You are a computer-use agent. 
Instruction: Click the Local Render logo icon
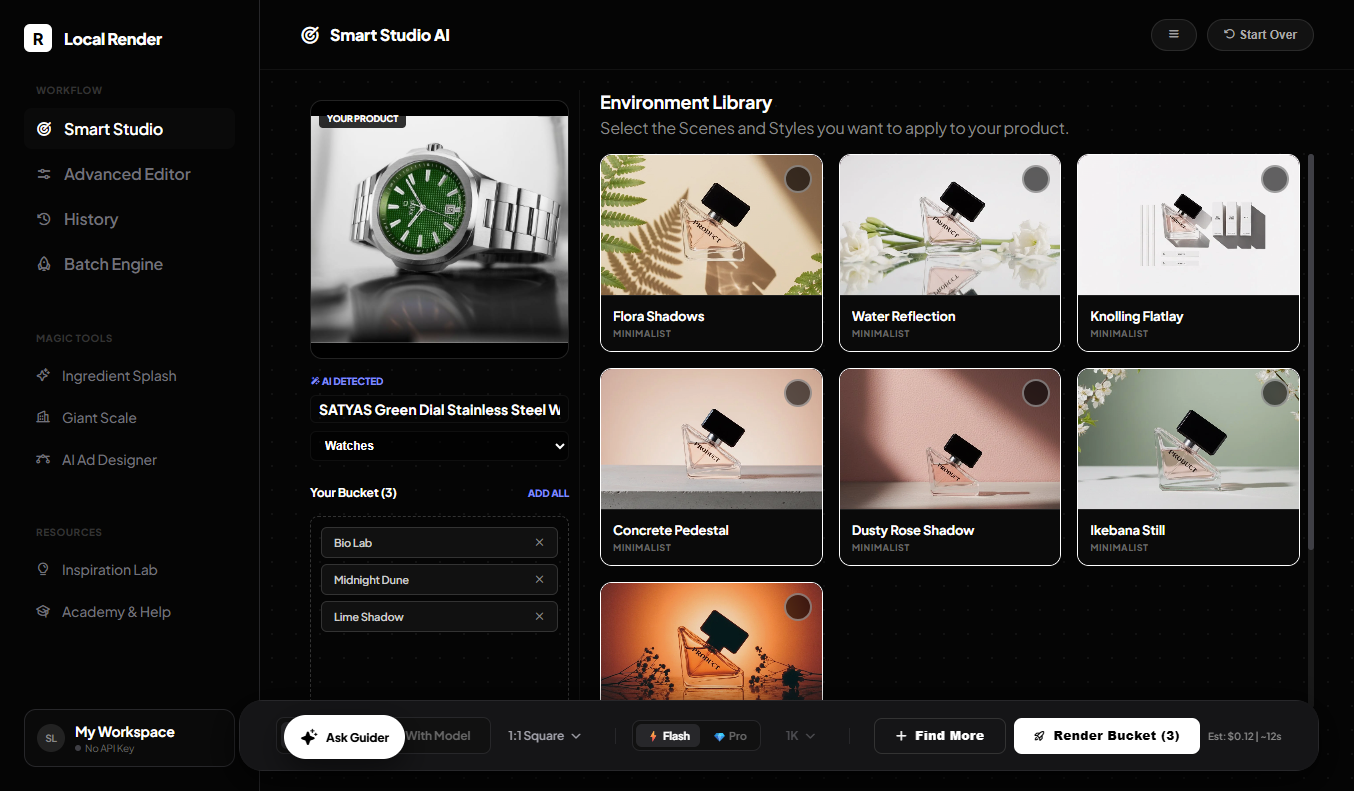point(38,39)
